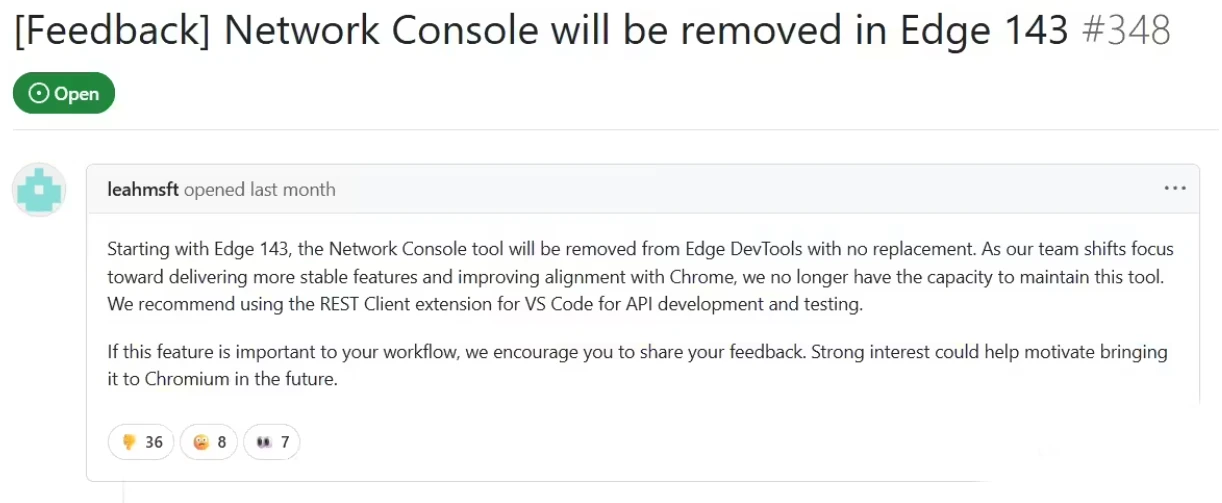Click the issue number #348

(x=1126, y=32)
